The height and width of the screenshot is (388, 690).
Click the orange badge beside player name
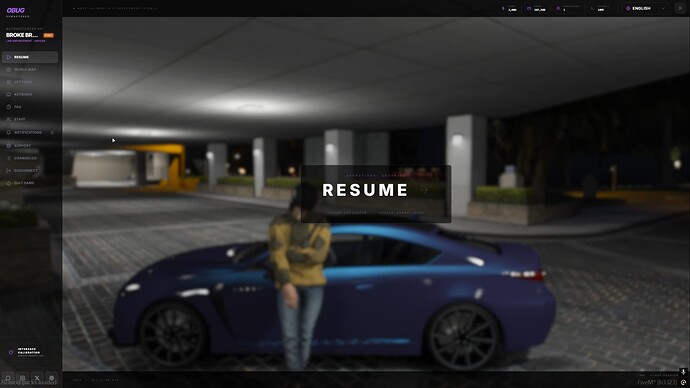pyautogui.click(x=48, y=35)
